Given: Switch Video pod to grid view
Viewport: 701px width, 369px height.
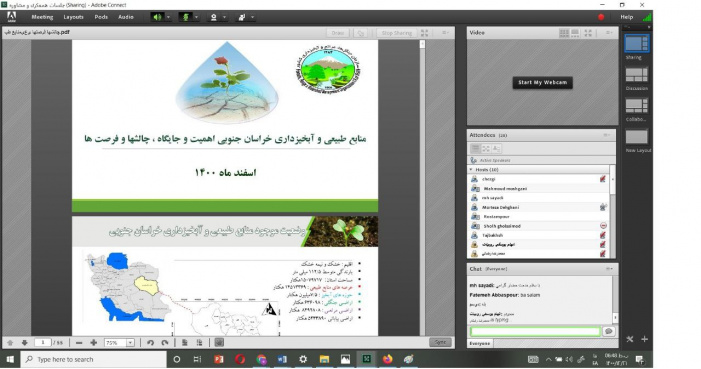Looking at the screenshot, I should pos(564,33).
